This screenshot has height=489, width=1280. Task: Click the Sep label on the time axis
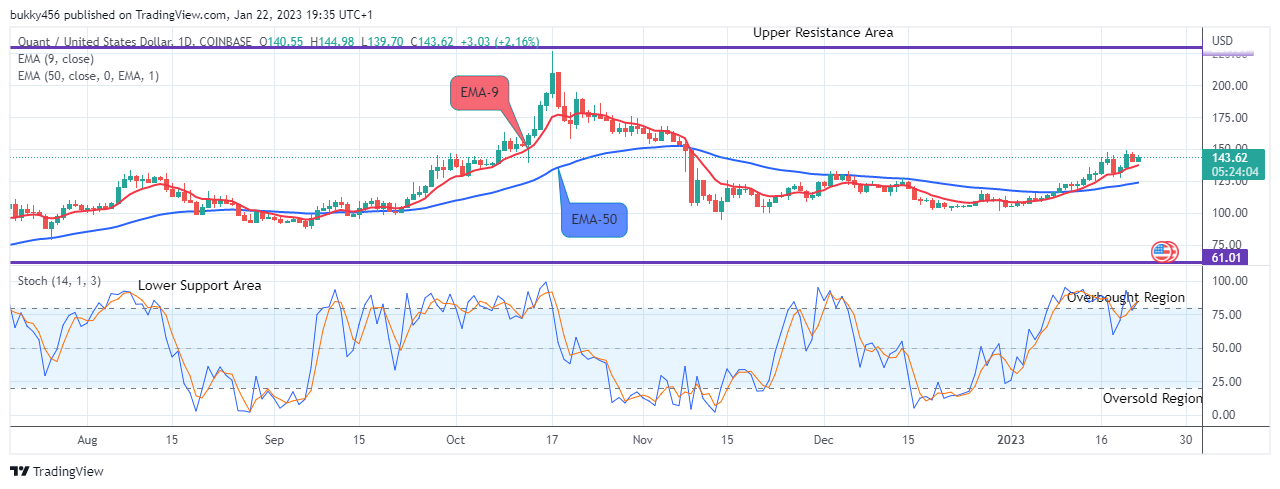point(275,440)
